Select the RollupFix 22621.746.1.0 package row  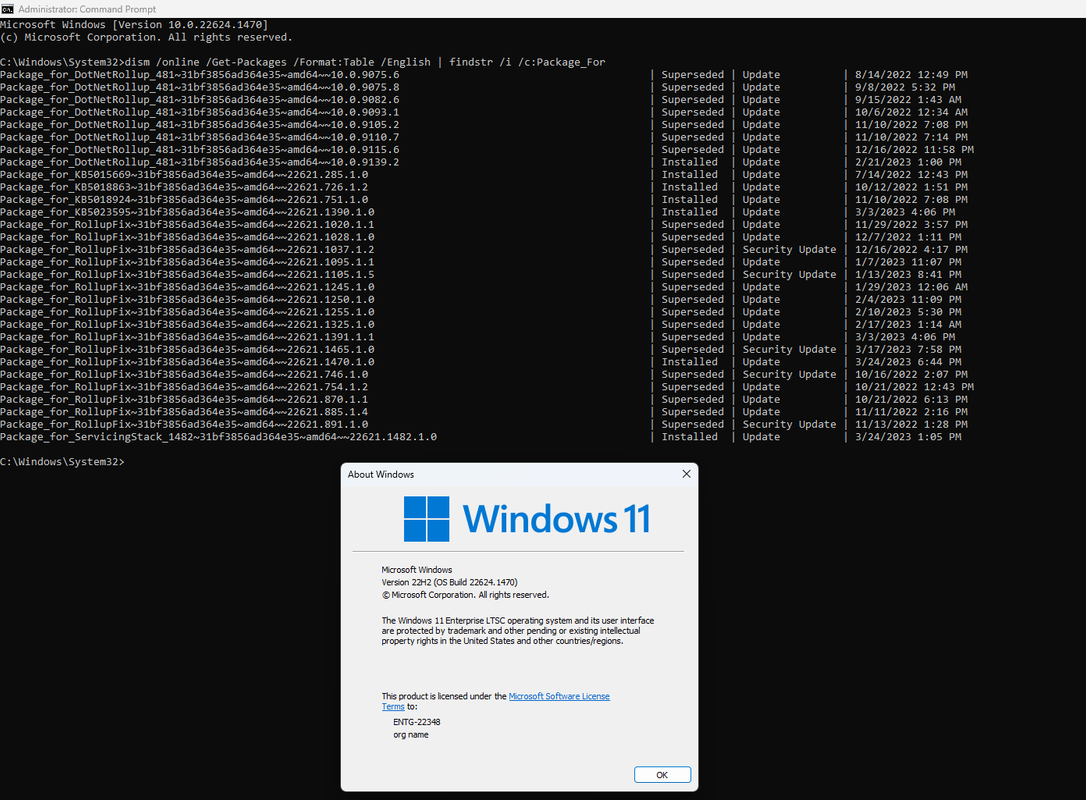tap(484, 375)
